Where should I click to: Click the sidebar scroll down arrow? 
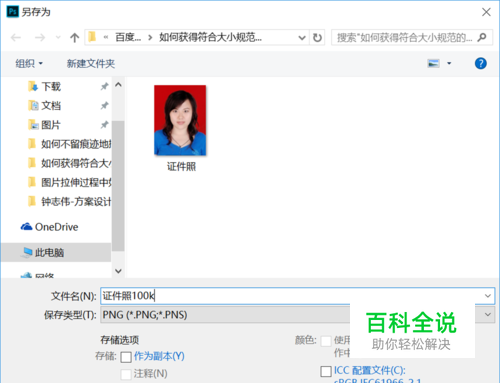click(x=118, y=271)
